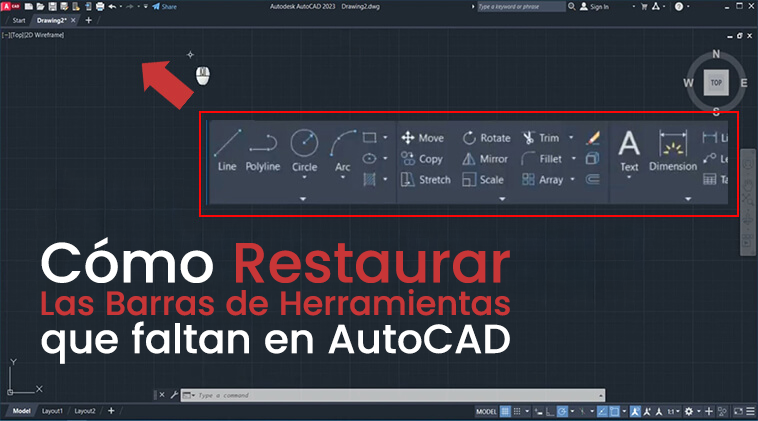
Task: Open the Workspace Switching gear dropdown
Action: [698, 411]
